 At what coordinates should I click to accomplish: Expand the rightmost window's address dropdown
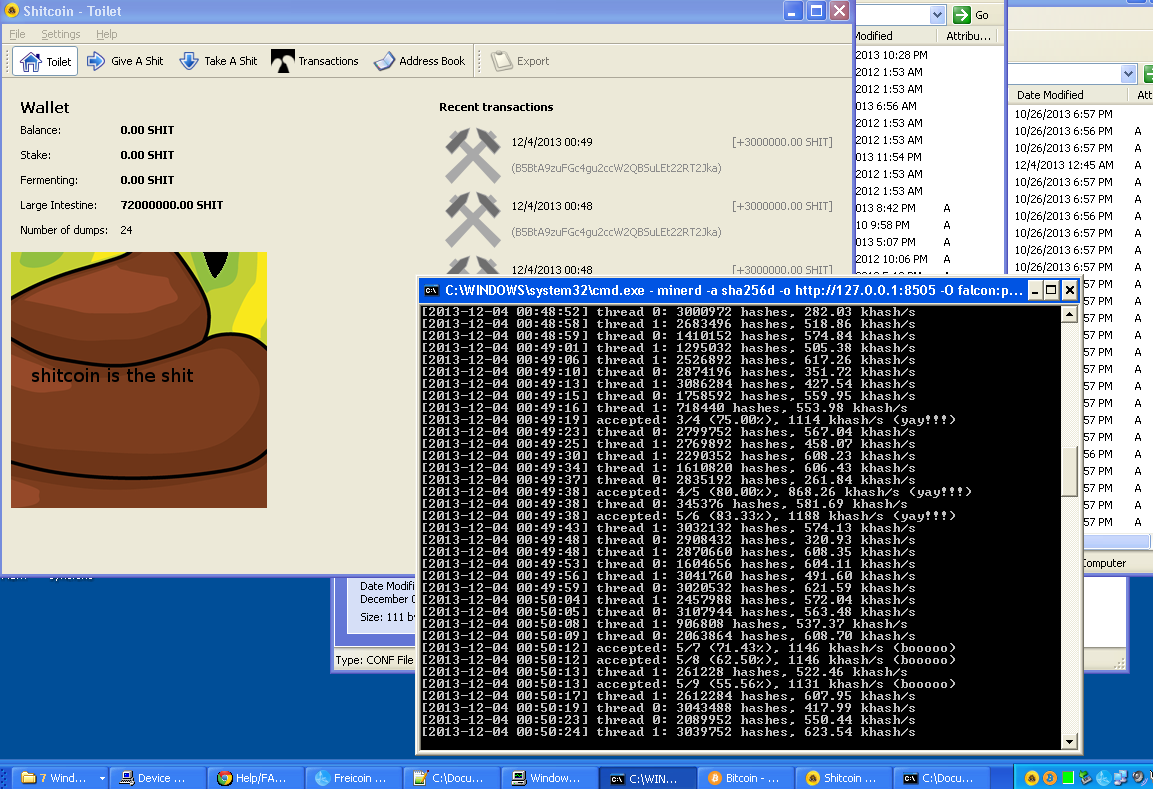pos(1129,74)
